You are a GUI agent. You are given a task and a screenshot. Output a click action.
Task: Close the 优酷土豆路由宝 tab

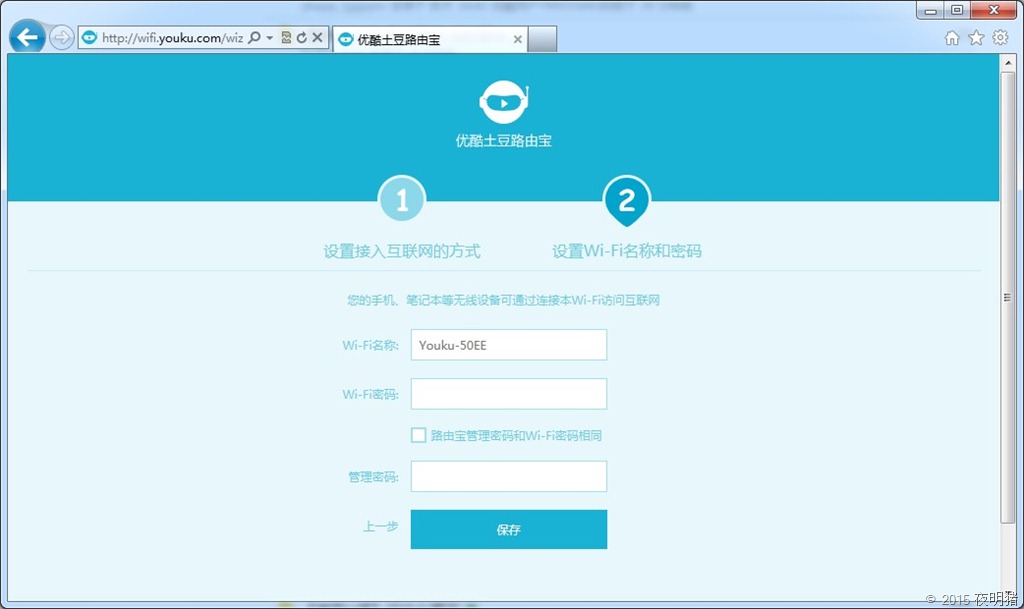tap(517, 40)
